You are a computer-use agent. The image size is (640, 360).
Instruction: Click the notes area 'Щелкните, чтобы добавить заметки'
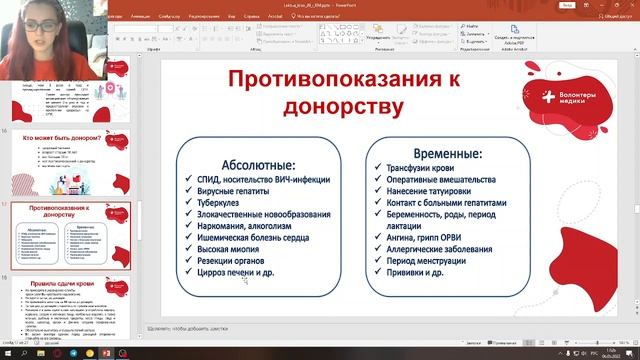187,329
